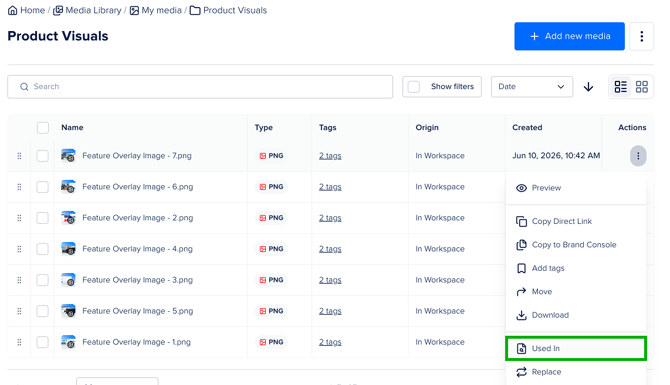Open thumbnail of Feature Overlay Image - 7.png
The image size is (670, 385).
(x=68, y=156)
